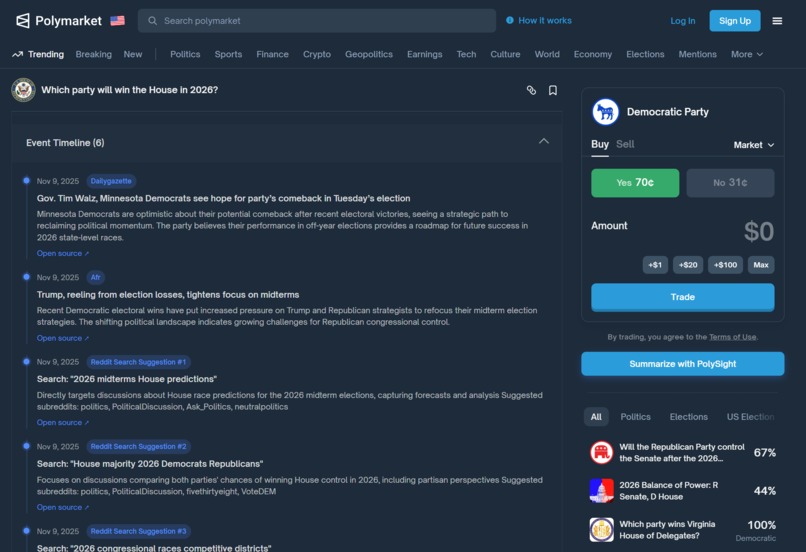The image size is (806, 552).
Task: Click Summarize with PolySight
Action: coord(683,364)
